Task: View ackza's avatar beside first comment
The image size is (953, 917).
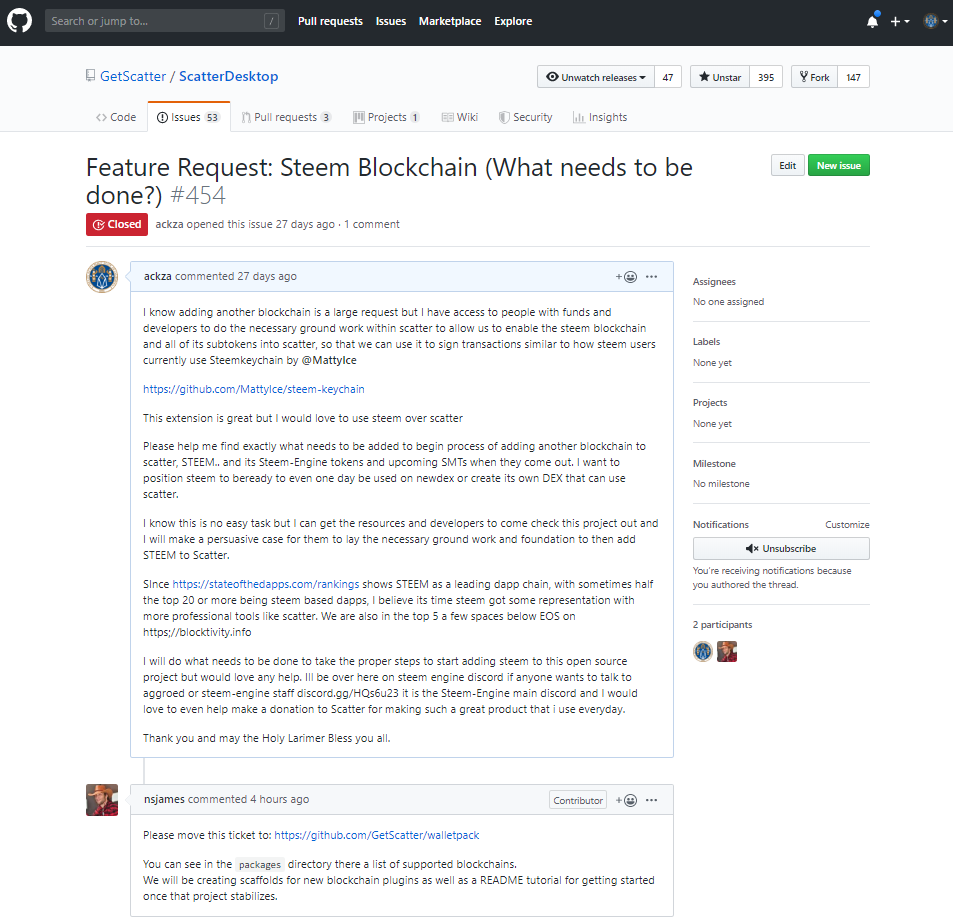Action: coord(102,277)
